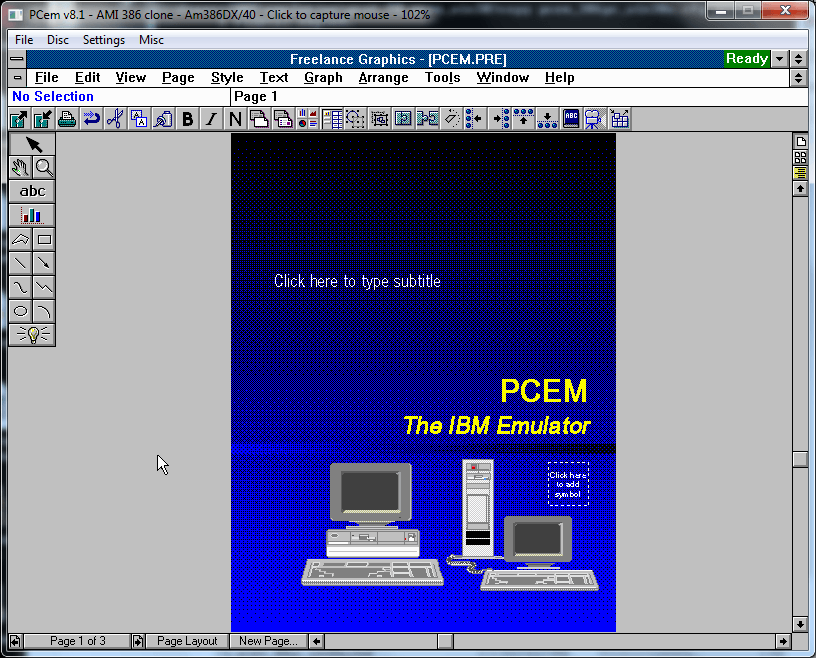Click the application restore up-down arrows button
The width and height of the screenshot is (816, 658).
tap(799, 59)
